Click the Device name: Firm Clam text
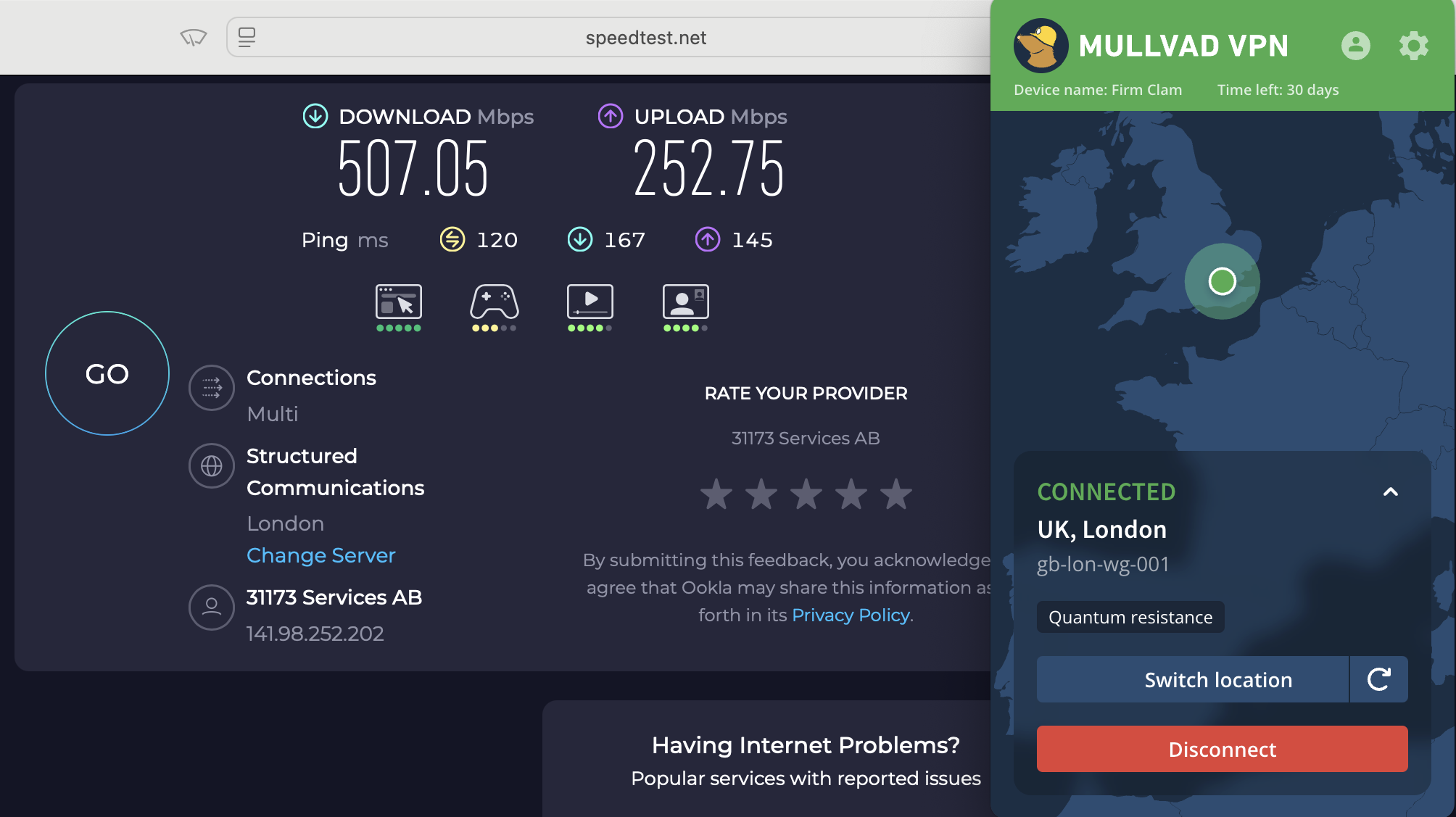 tap(1098, 90)
